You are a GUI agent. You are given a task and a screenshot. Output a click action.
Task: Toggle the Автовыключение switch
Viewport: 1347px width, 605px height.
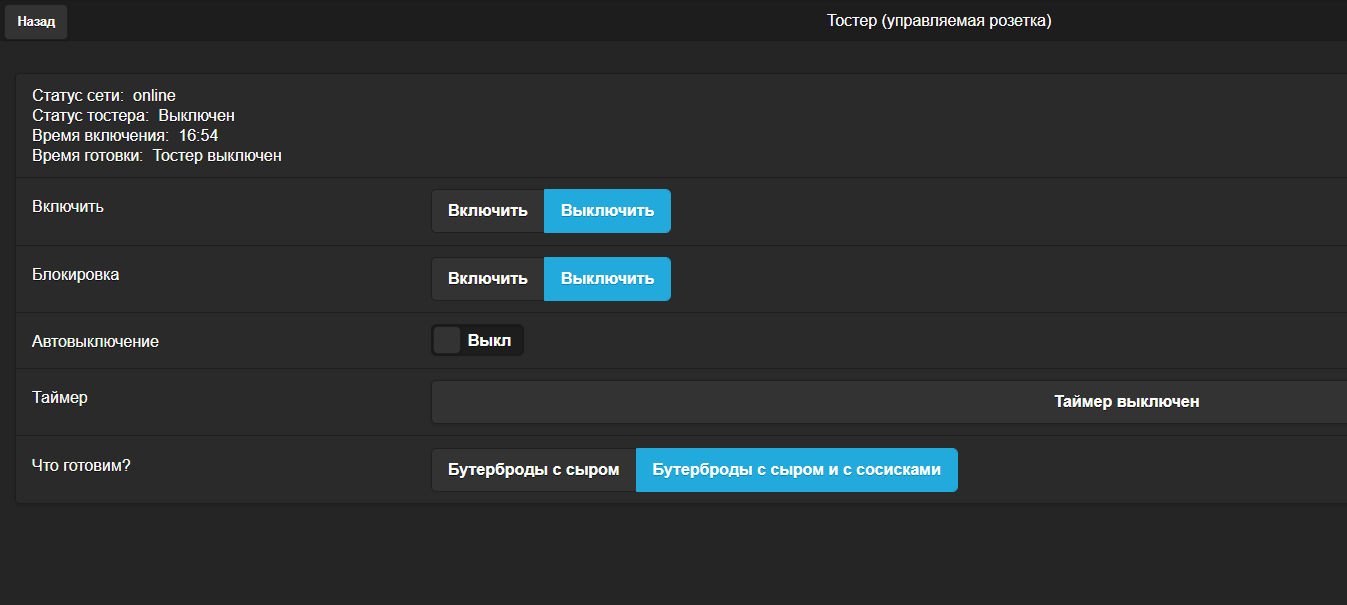[477, 340]
